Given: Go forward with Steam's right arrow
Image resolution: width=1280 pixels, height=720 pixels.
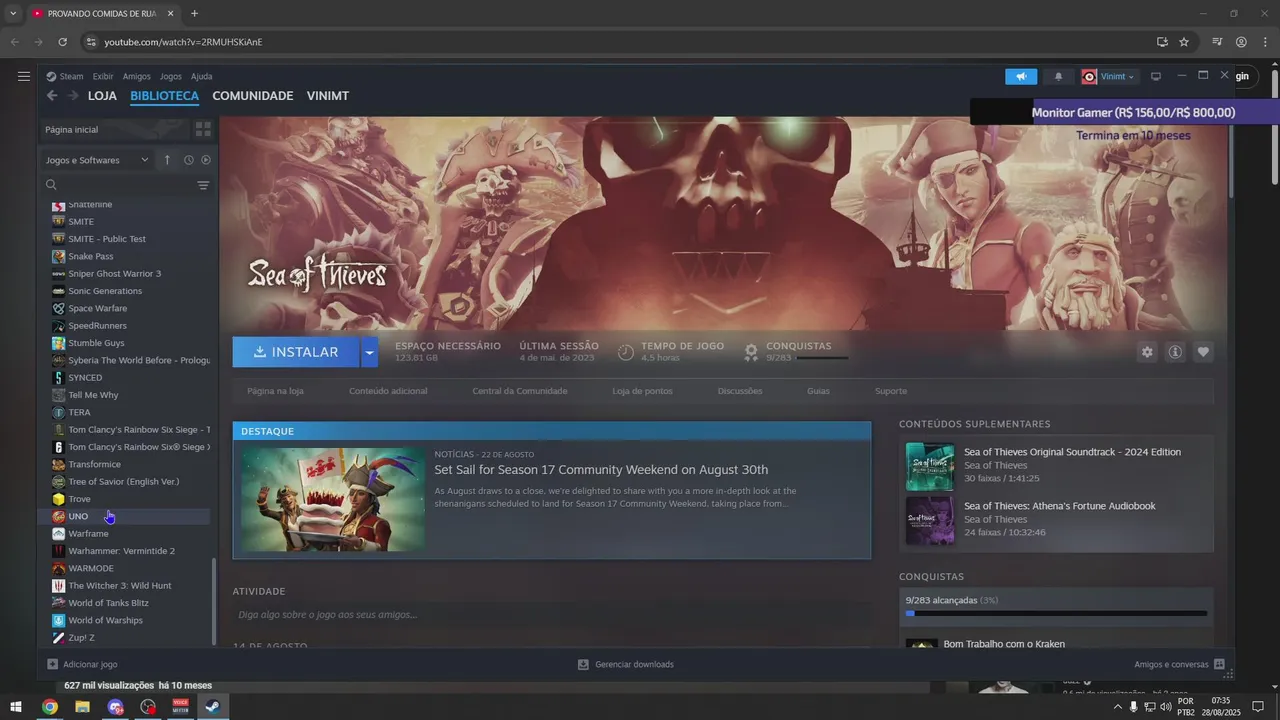Looking at the screenshot, I should coord(73,96).
